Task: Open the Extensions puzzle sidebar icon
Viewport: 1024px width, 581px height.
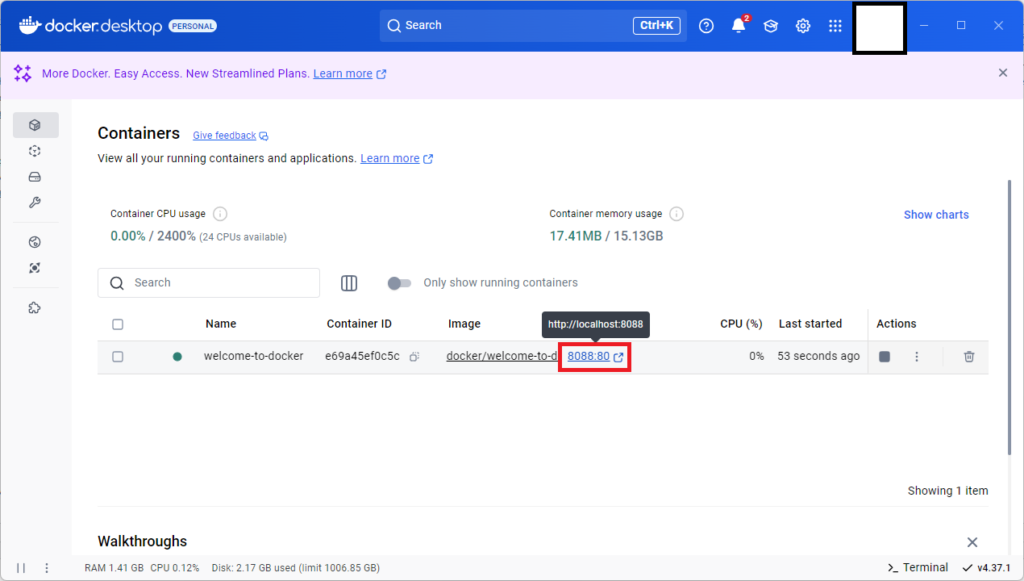Action: pos(35,307)
